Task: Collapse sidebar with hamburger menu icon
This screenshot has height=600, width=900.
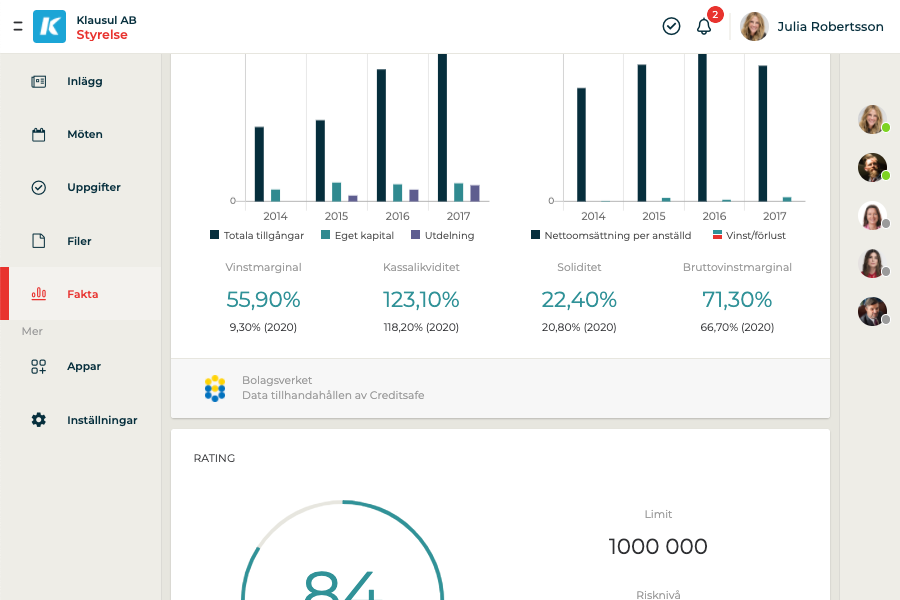Action: [x=17, y=26]
